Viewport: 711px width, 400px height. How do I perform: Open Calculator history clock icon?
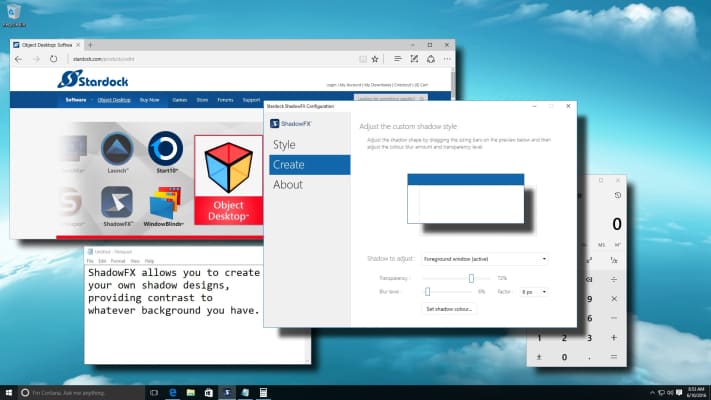617,195
